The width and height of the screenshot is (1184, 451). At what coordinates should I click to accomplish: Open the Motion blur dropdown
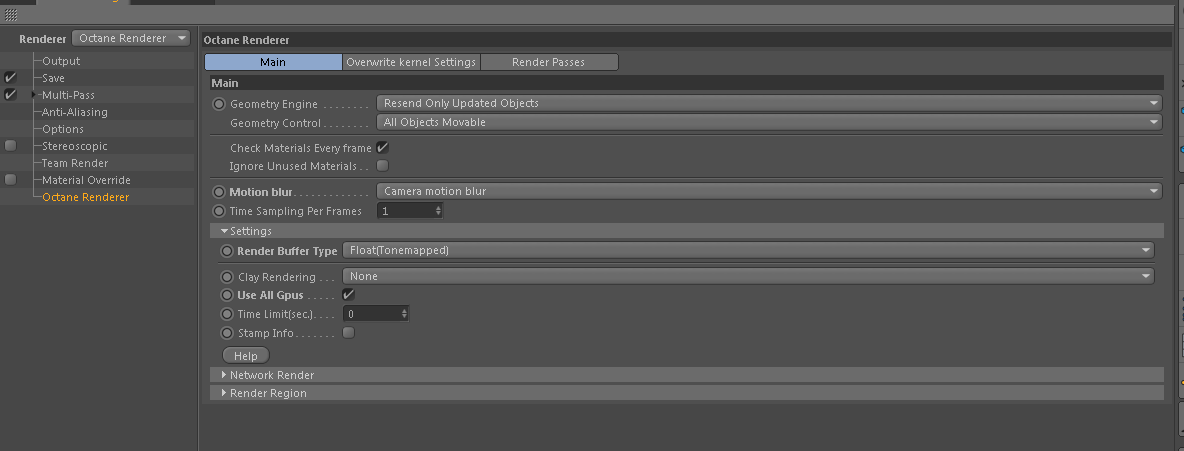point(769,192)
